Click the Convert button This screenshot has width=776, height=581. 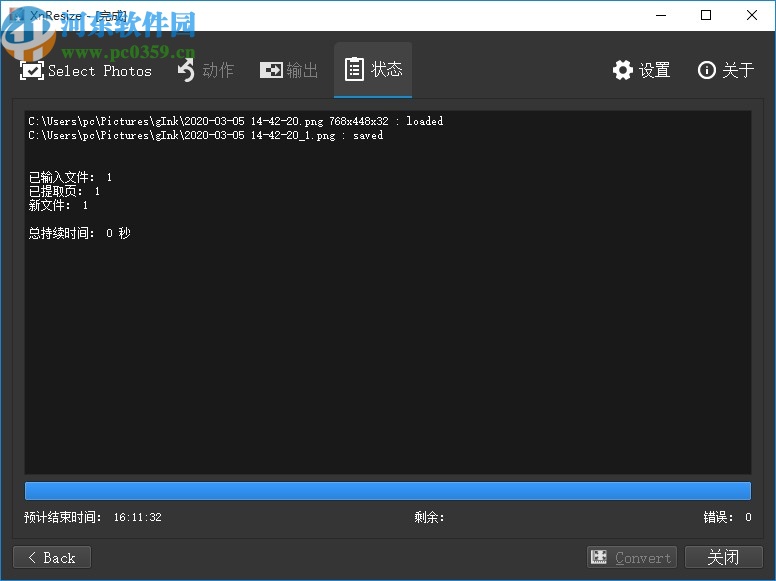(x=632, y=557)
